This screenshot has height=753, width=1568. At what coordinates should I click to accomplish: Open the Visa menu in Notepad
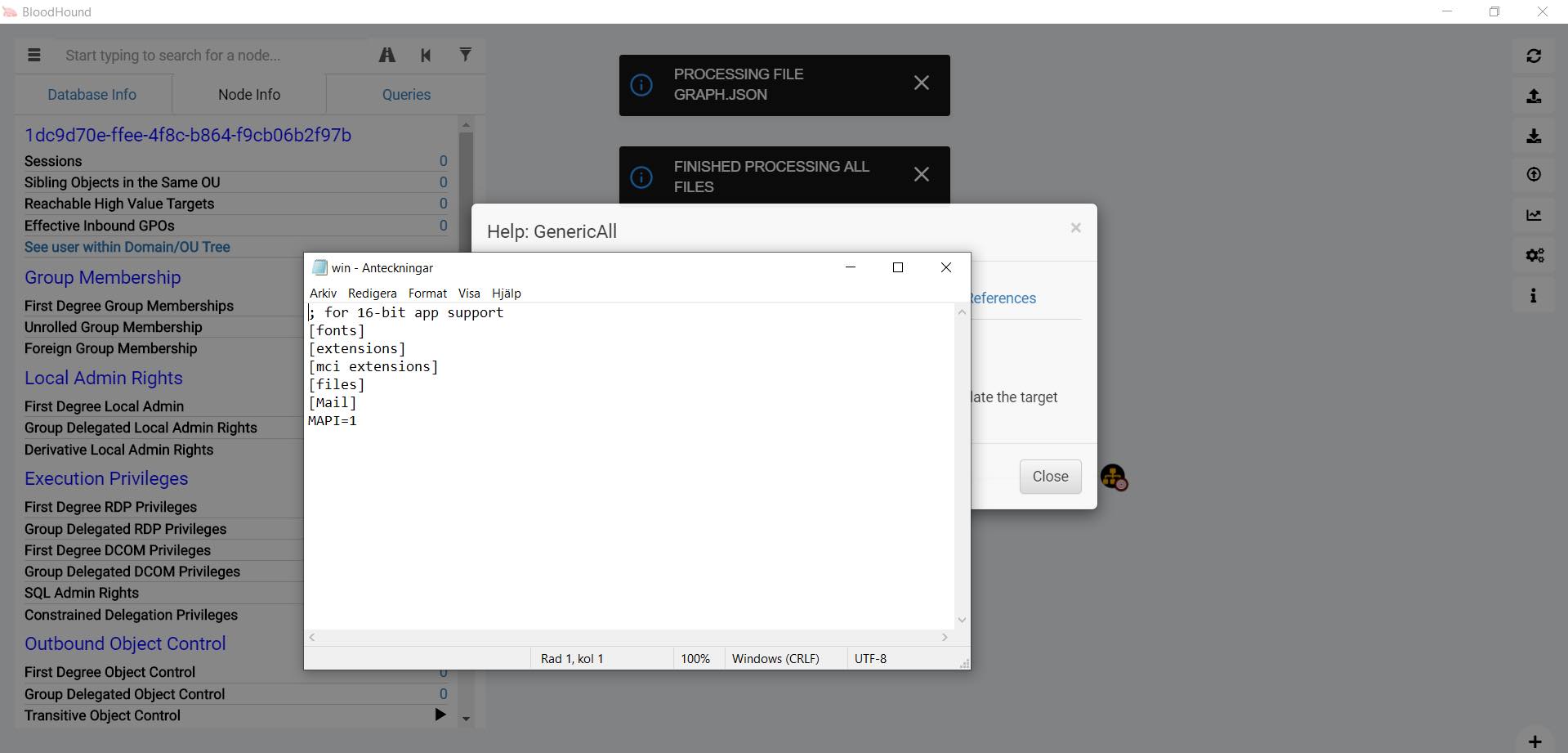pos(469,293)
